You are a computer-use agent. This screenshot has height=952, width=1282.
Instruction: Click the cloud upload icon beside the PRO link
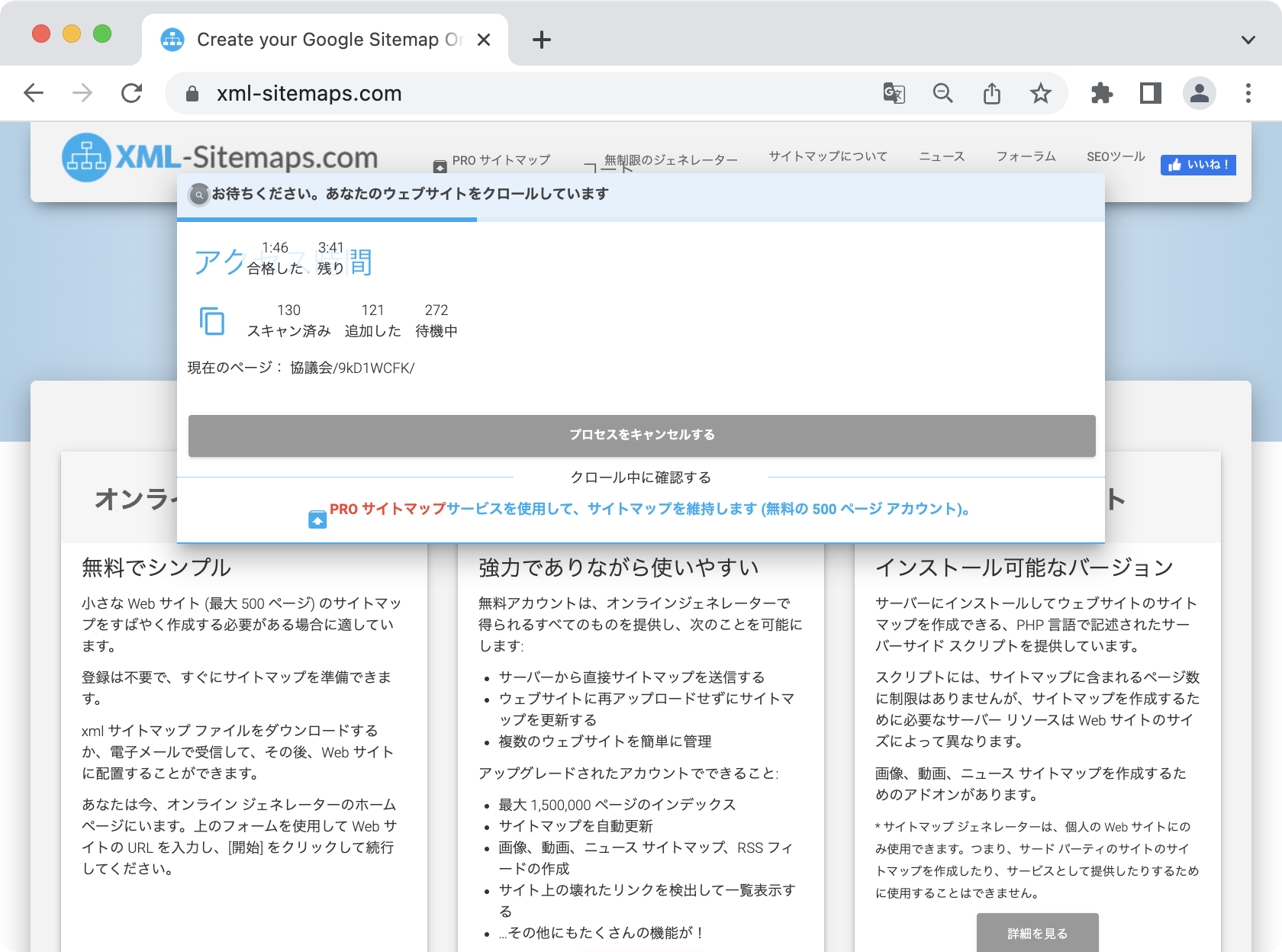317,519
